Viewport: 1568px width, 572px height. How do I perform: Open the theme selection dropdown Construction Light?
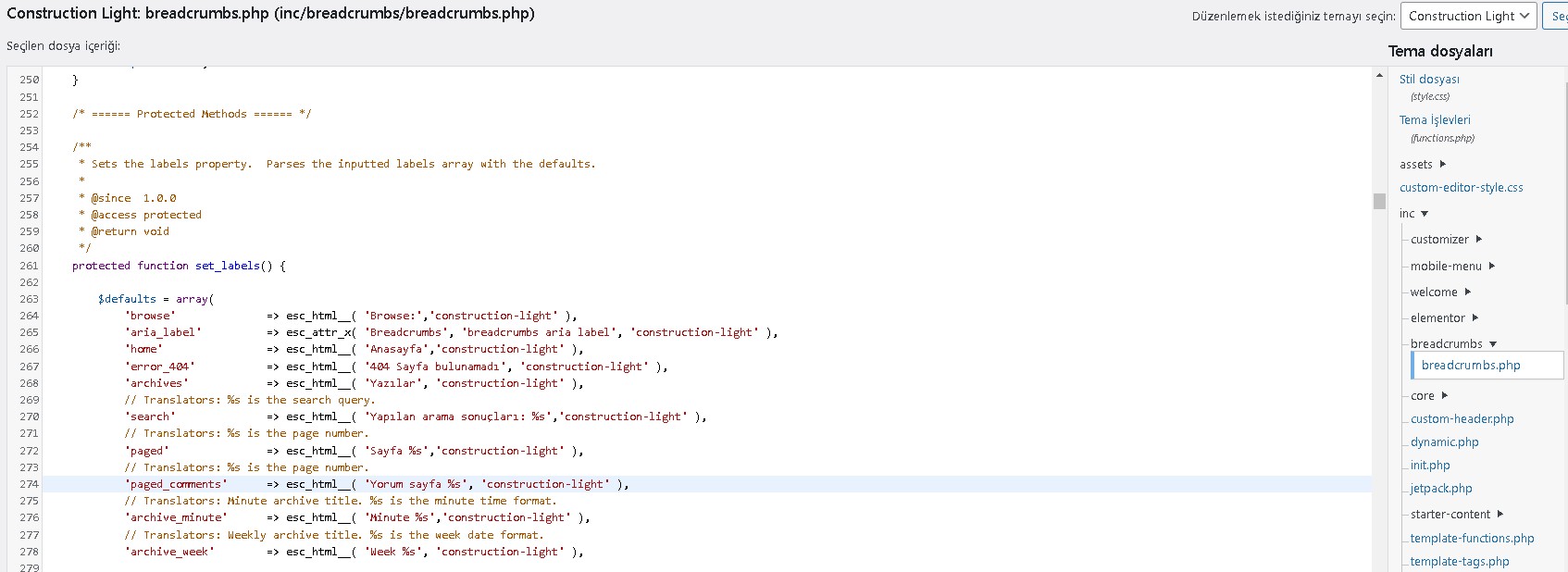[x=1468, y=16]
